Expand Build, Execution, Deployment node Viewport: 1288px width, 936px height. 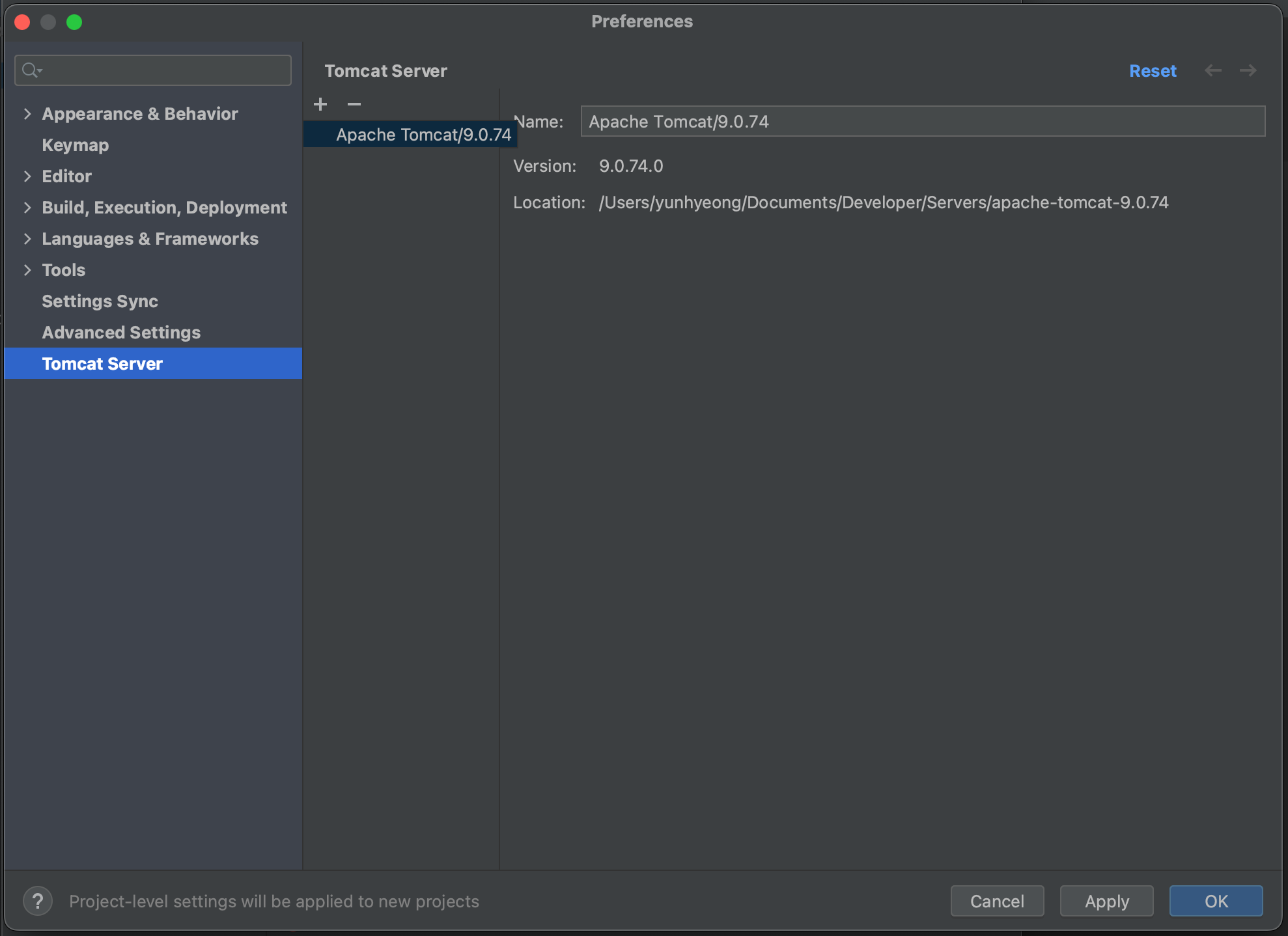click(27, 208)
